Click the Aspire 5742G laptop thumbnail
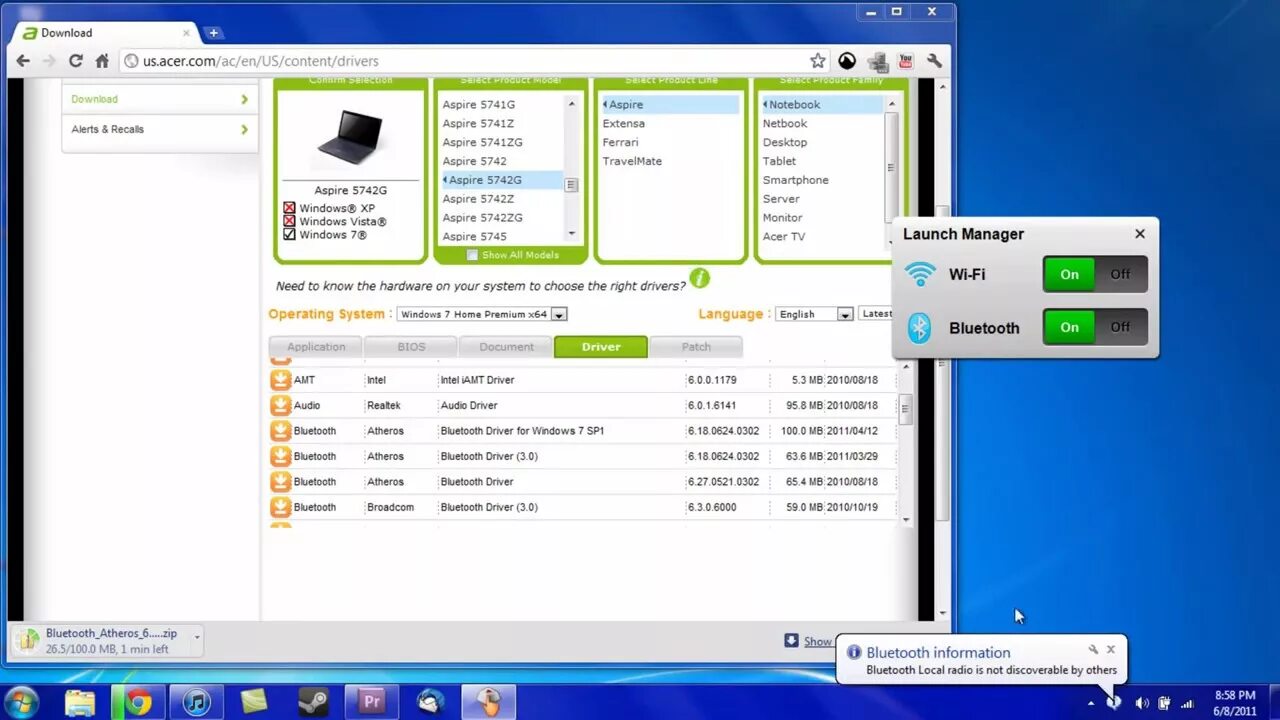The height and width of the screenshot is (720, 1280). click(350, 137)
